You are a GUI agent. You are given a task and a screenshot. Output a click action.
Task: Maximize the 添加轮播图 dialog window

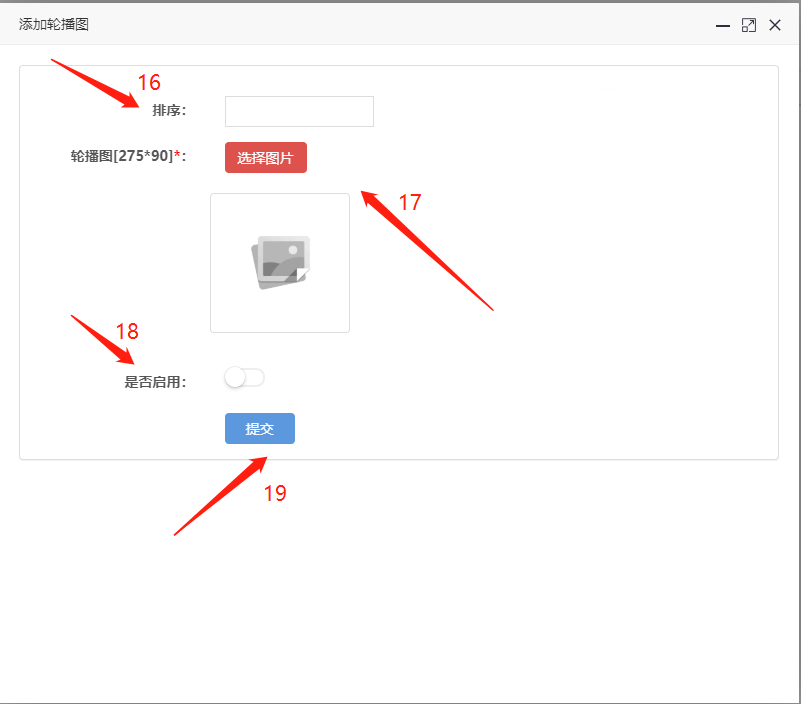click(x=748, y=25)
